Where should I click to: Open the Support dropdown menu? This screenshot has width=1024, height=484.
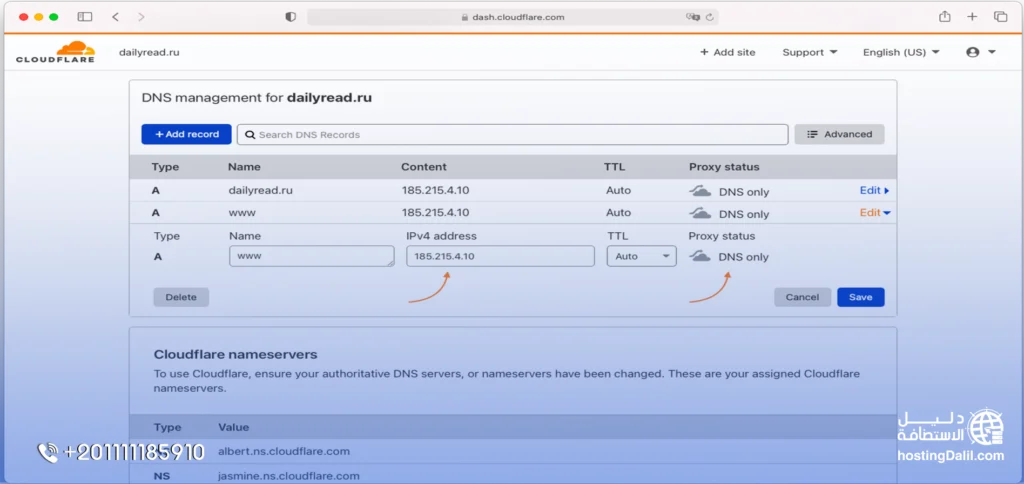tap(810, 52)
